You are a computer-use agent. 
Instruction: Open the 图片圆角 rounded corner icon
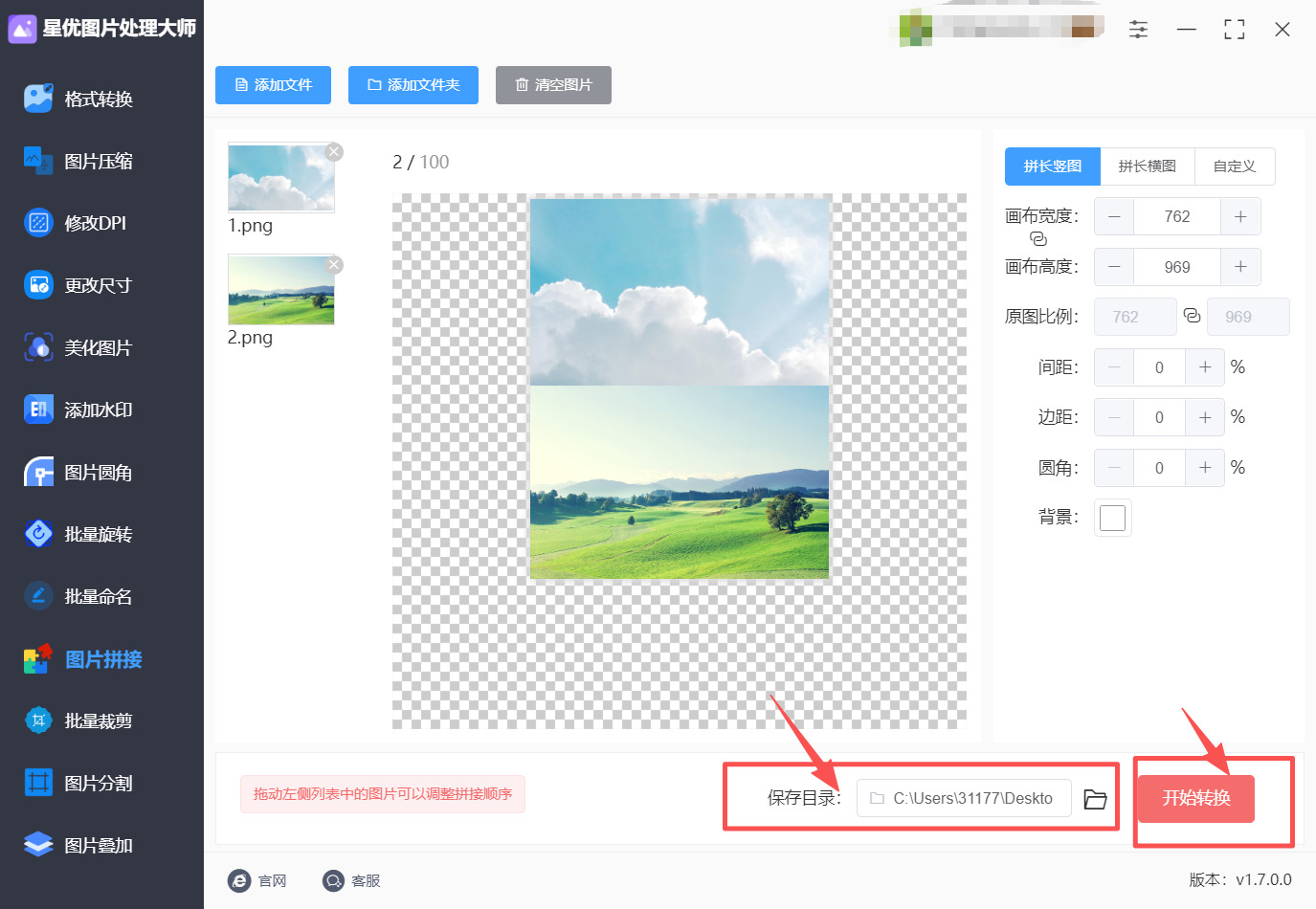point(38,472)
